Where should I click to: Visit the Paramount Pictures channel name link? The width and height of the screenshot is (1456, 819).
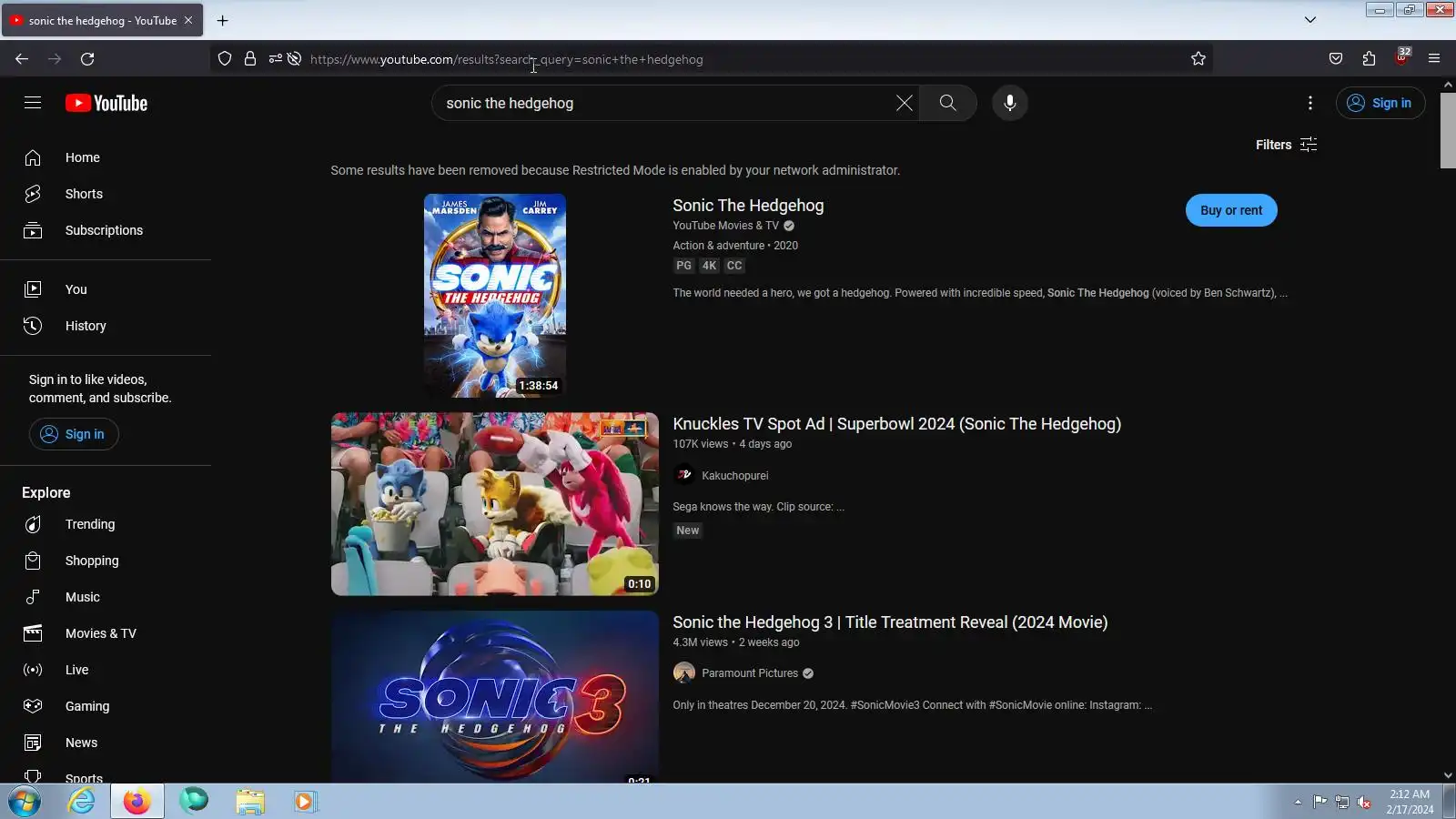coord(750,673)
